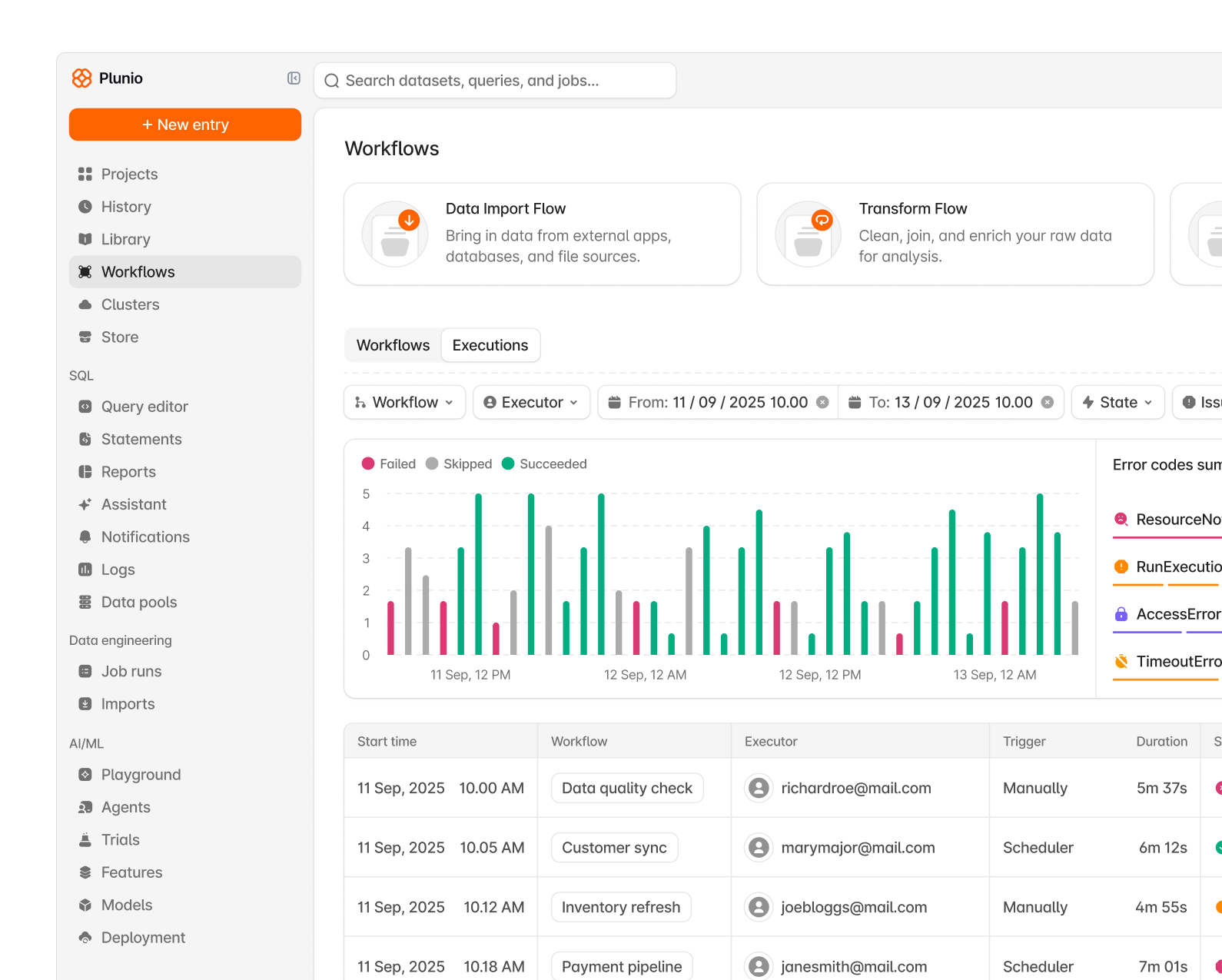
Task: Click the Plunio logo icon
Action: pyautogui.click(x=81, y=78)
